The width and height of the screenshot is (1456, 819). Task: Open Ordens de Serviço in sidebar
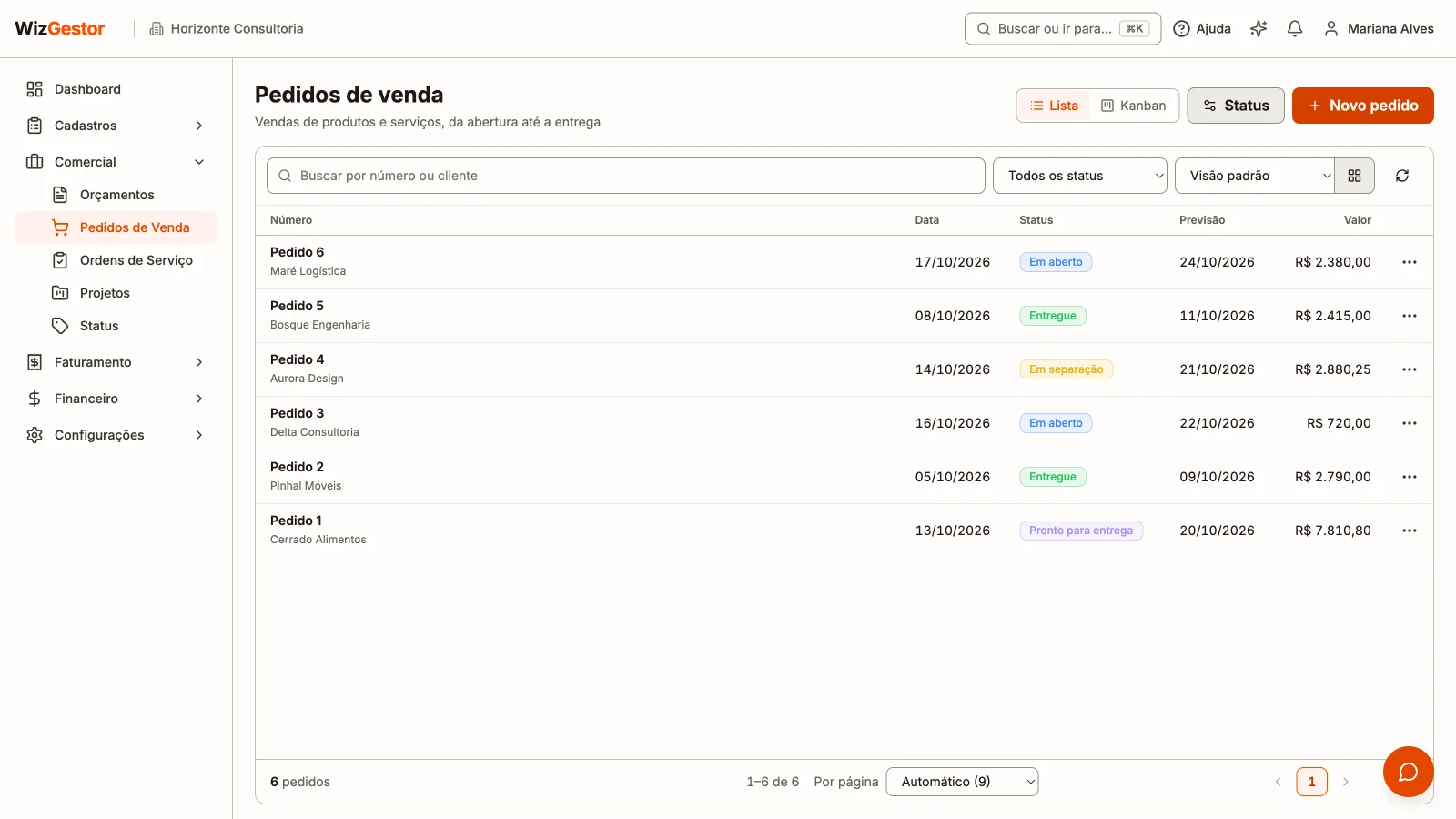[116, 260]
